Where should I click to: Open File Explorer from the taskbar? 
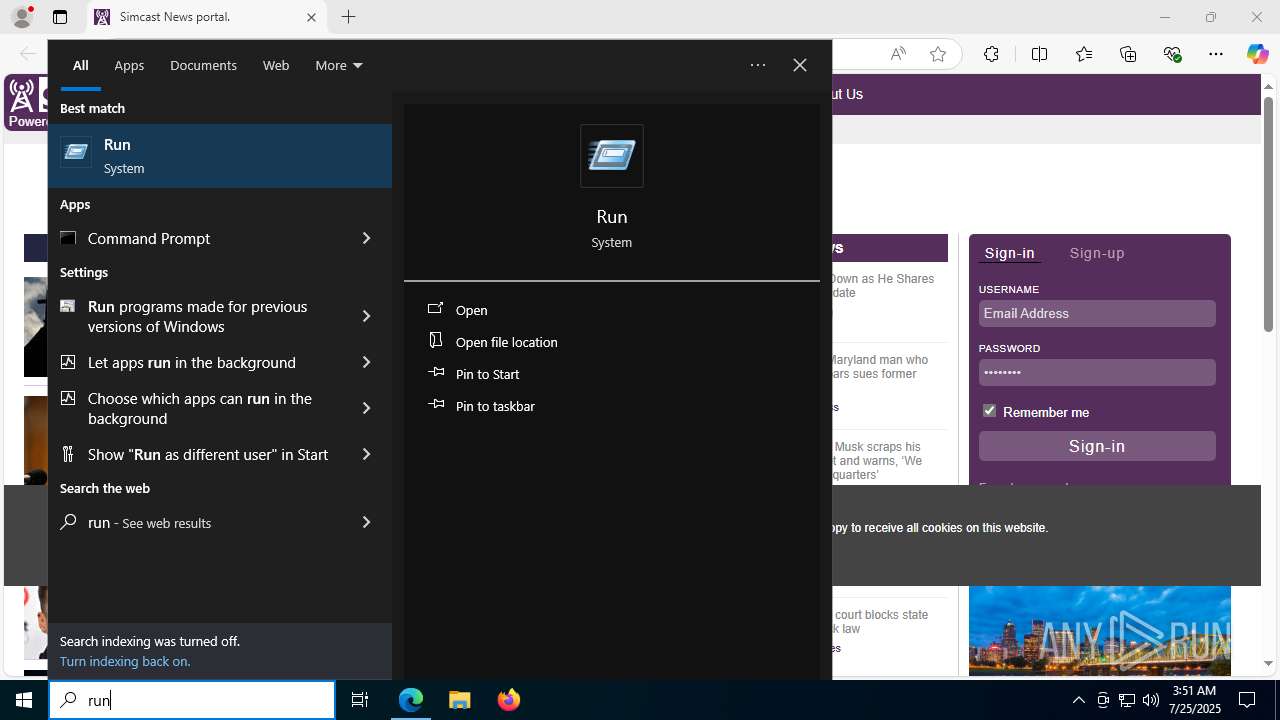460,700
